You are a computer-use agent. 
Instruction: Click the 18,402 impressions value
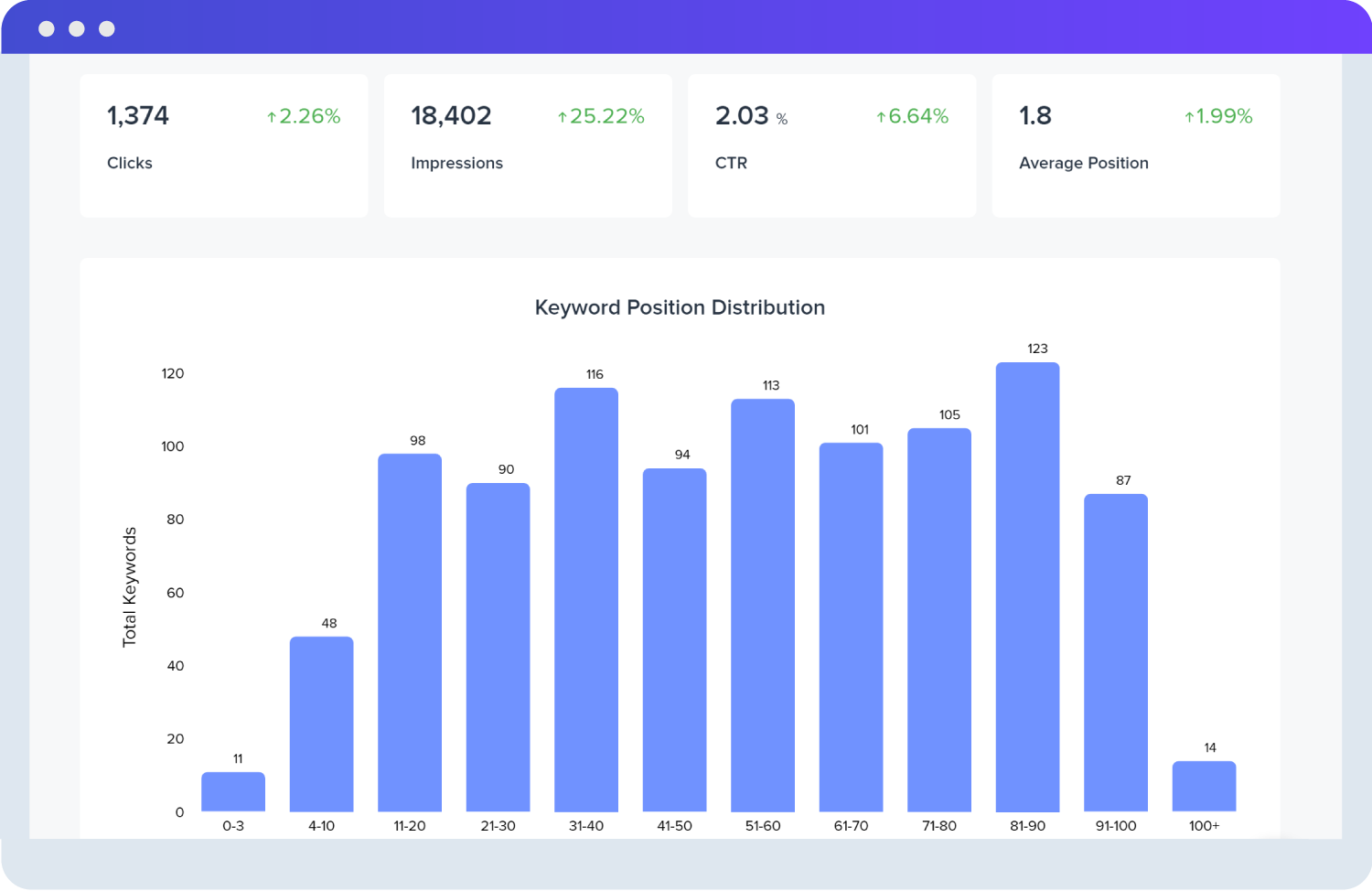click(x=451, y=116)
